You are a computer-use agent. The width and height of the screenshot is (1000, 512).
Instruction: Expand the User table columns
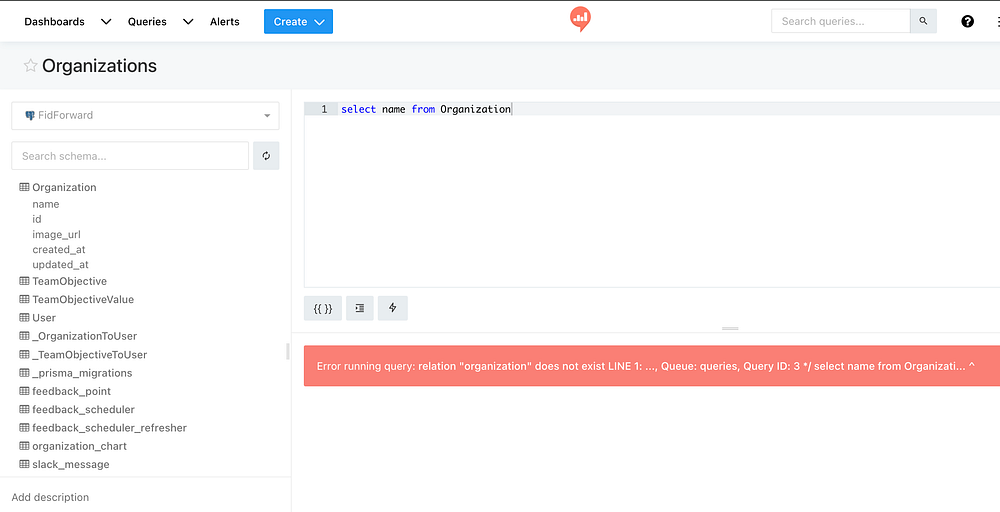click(44, 318)
